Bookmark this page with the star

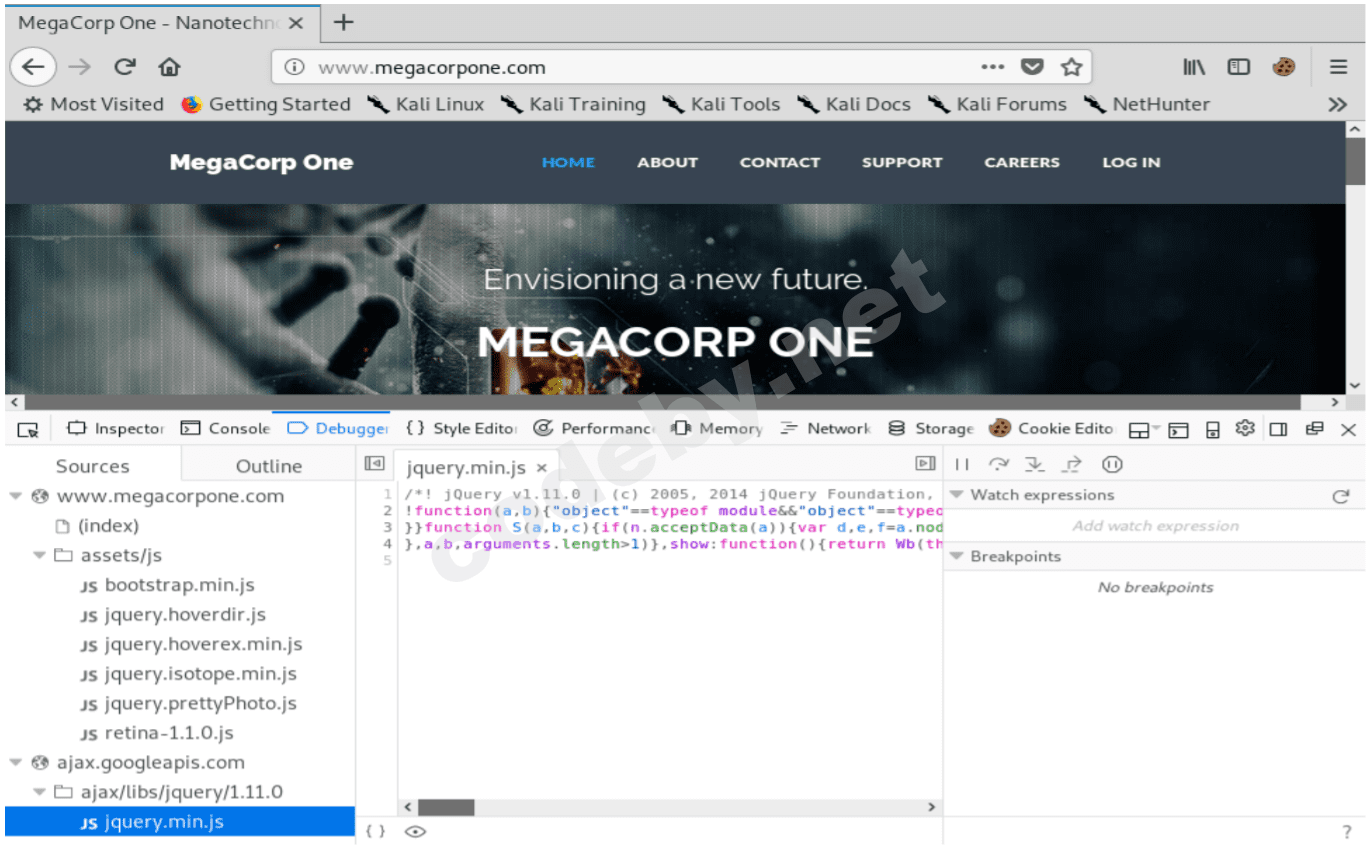[1072, 67]
